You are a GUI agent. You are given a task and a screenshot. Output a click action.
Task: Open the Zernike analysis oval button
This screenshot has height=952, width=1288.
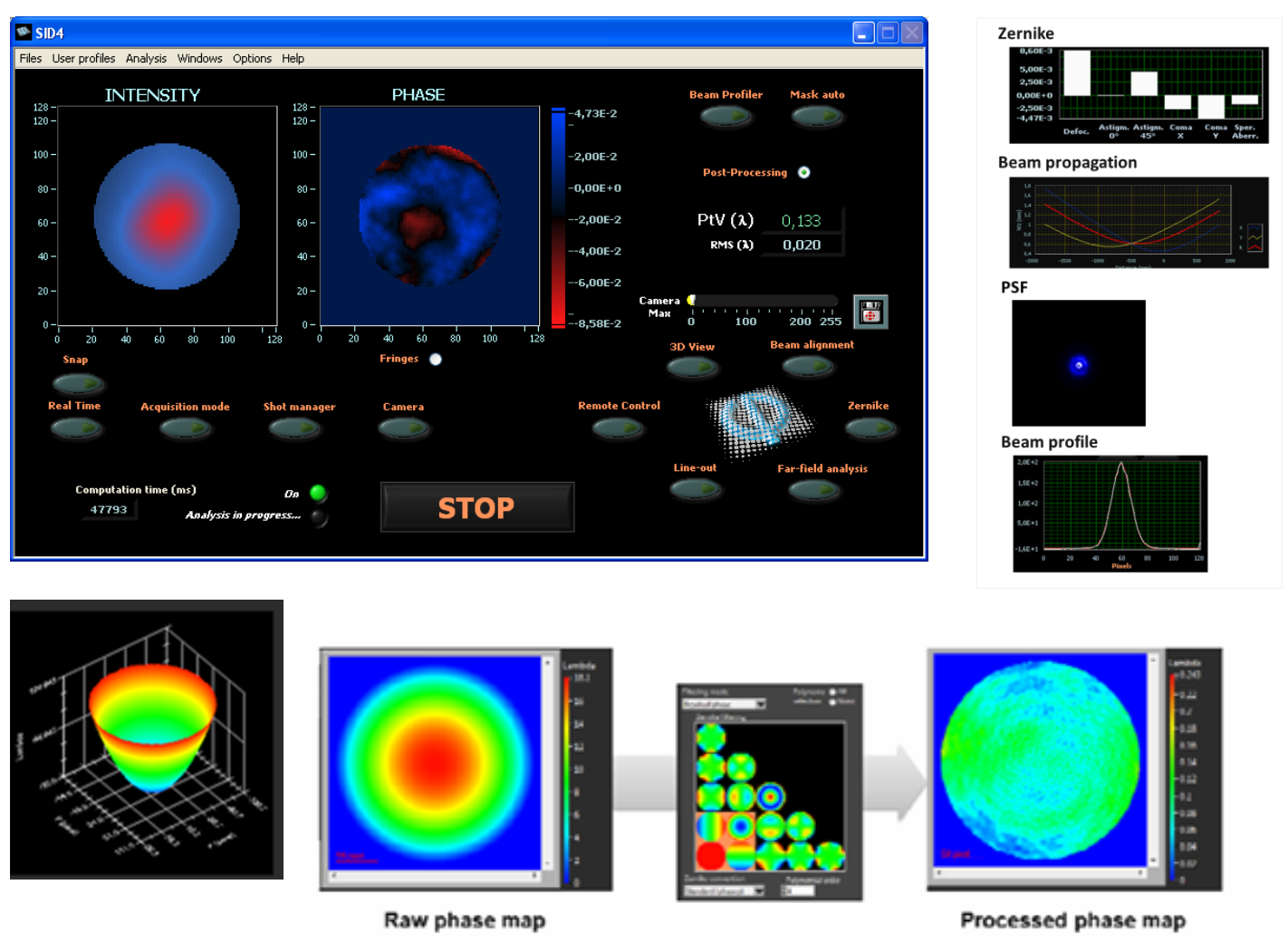coord(870,428)
